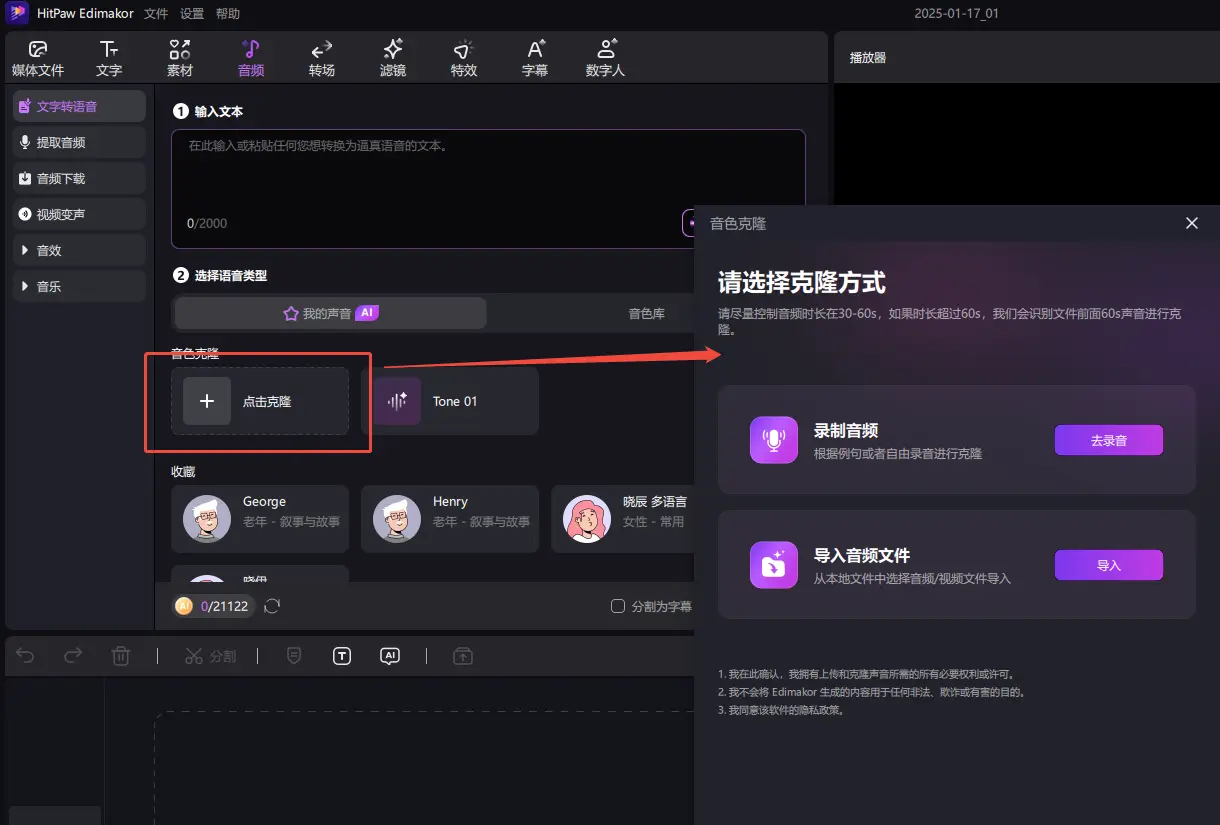1220x825 pixels.
Task: Open the 滤镜 filters panel
Action: click(392, 56)
